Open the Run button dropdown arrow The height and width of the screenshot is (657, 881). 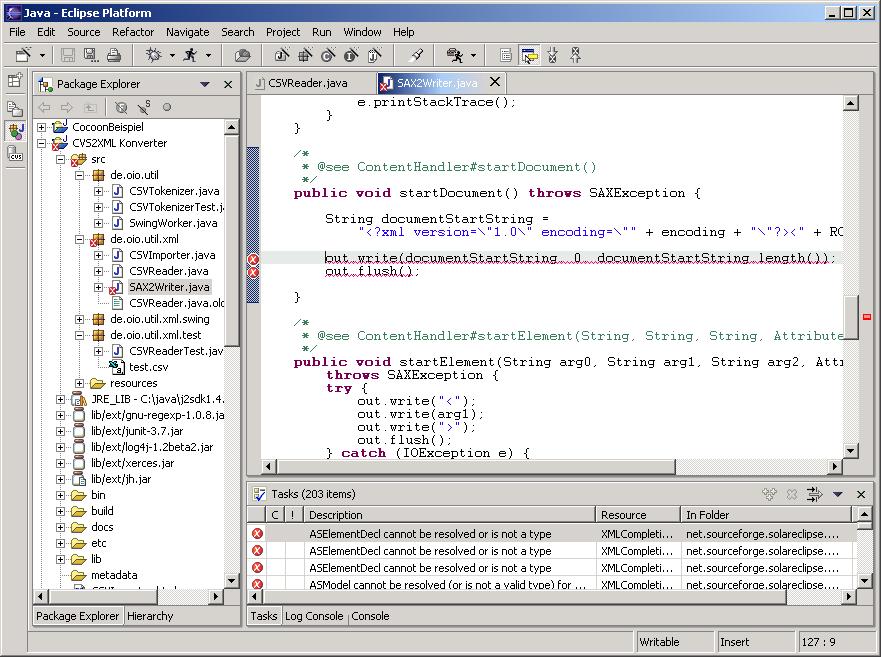tap(208, 56)
